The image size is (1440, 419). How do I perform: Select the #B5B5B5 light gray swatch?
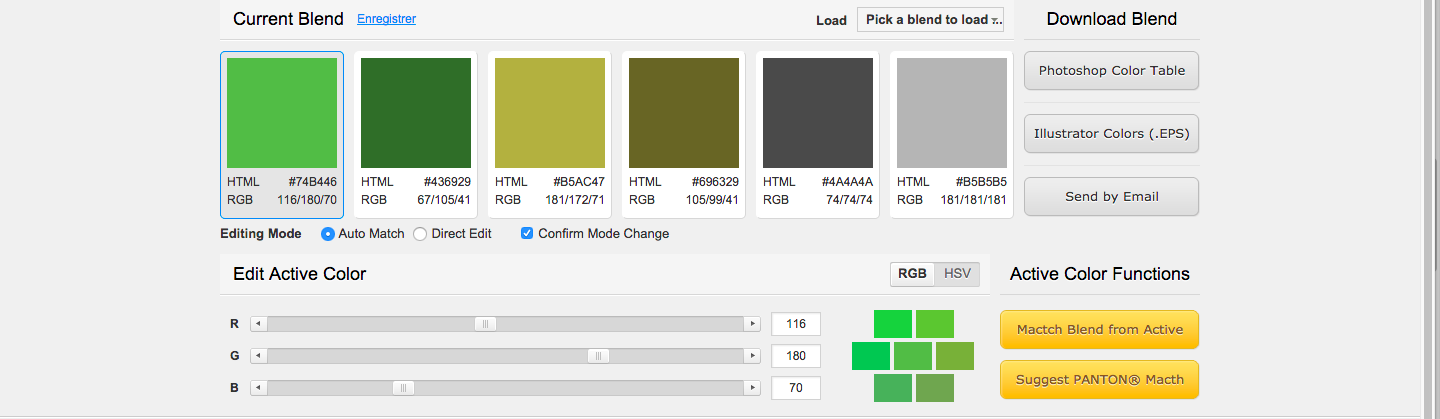(x=952, y=113)
